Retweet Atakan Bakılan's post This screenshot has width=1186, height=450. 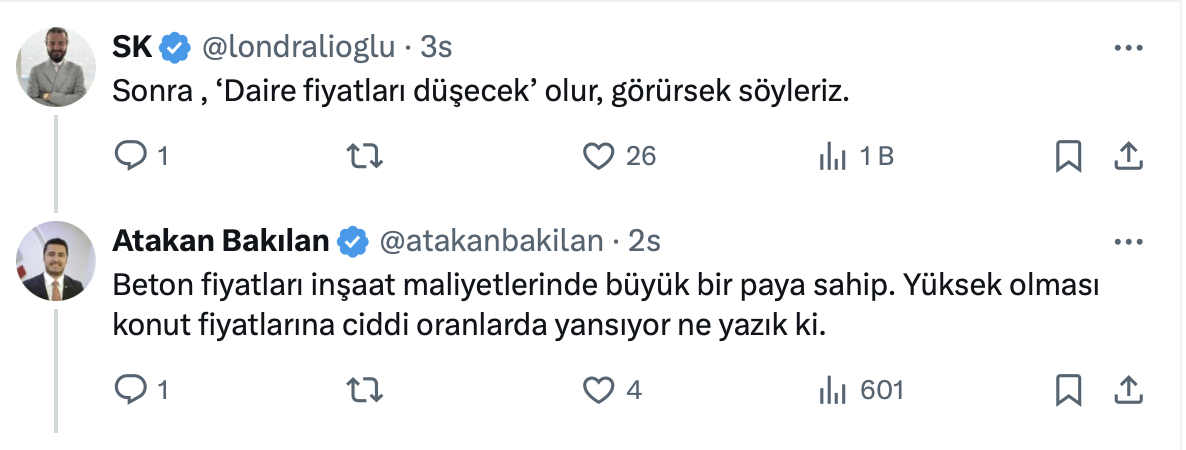click(x=364, y=390)
